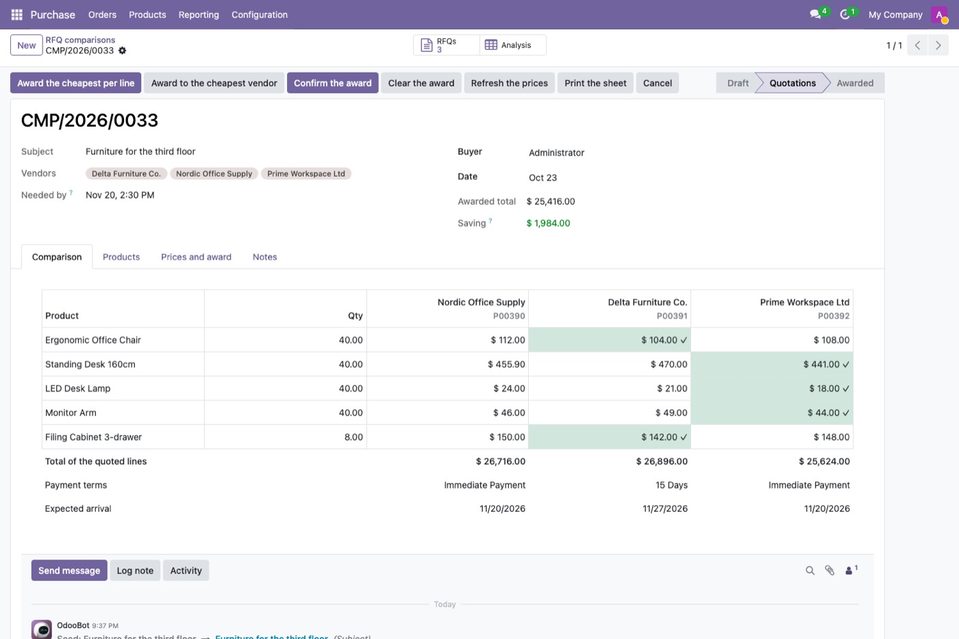The height and width of the screenshot is (639, 959).
Task: Open the Orders menu
Action: (x=102, y=15)
